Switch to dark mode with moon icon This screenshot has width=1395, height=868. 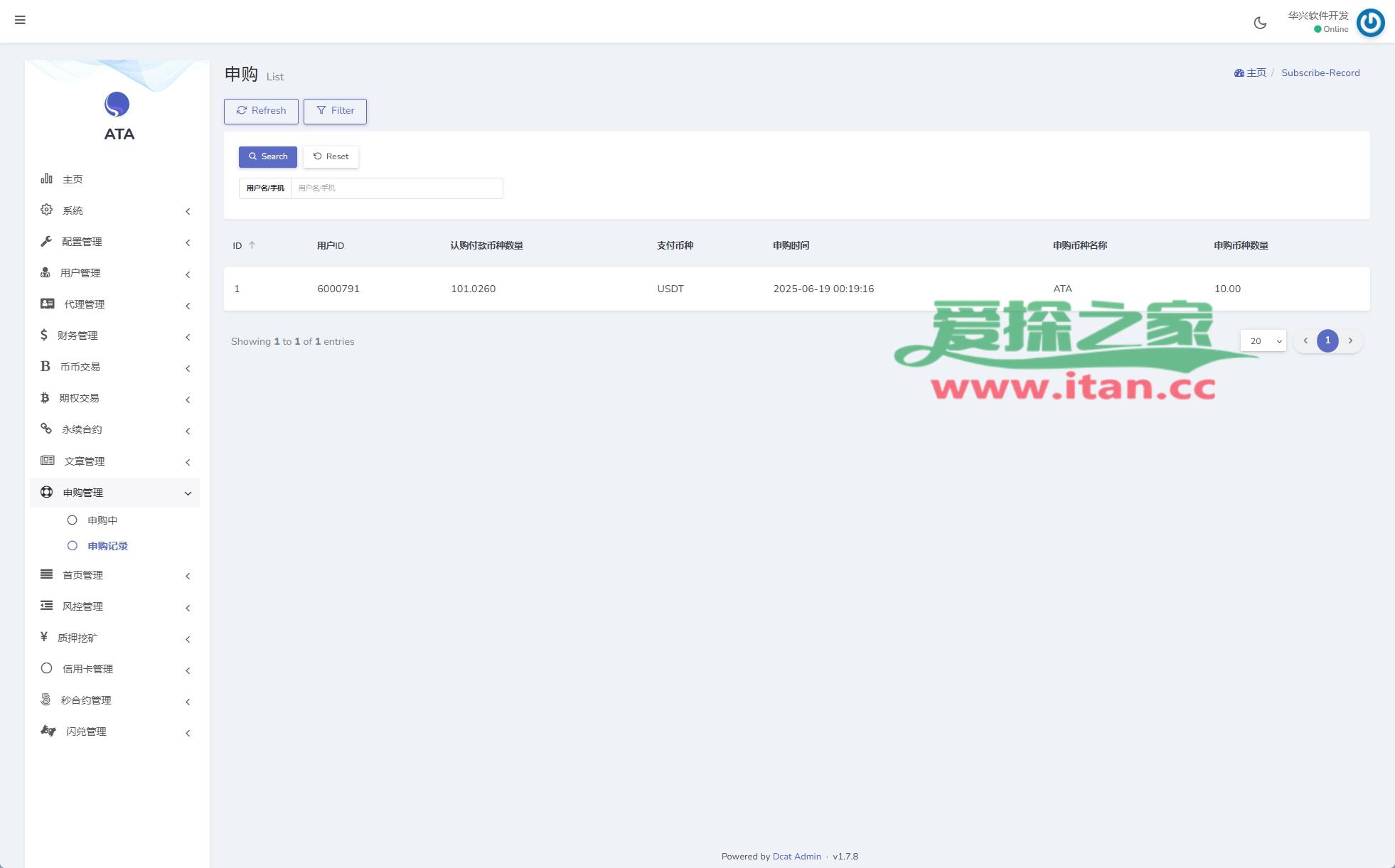coord(1260,23)
